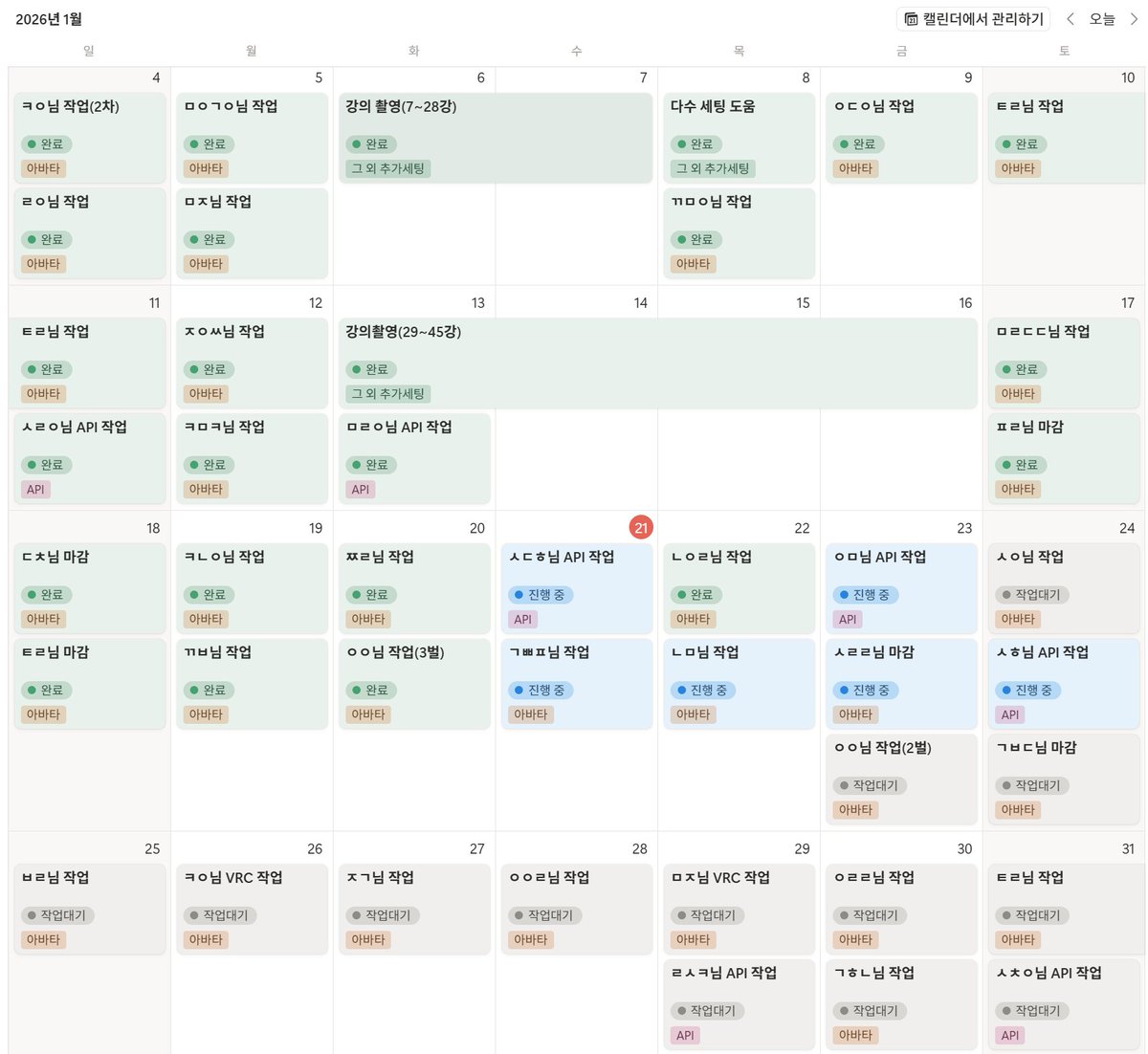Open the ㅈㅇㅆ님 작업 card
The height and width of the screenshot is (1054, 1148).
point(252,362)
